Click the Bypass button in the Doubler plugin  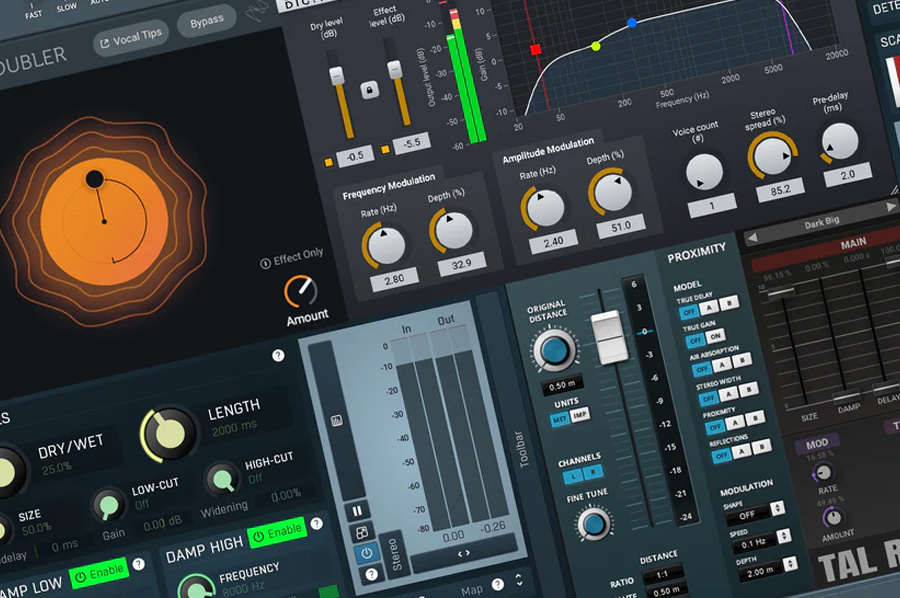(x=206, y=21)
